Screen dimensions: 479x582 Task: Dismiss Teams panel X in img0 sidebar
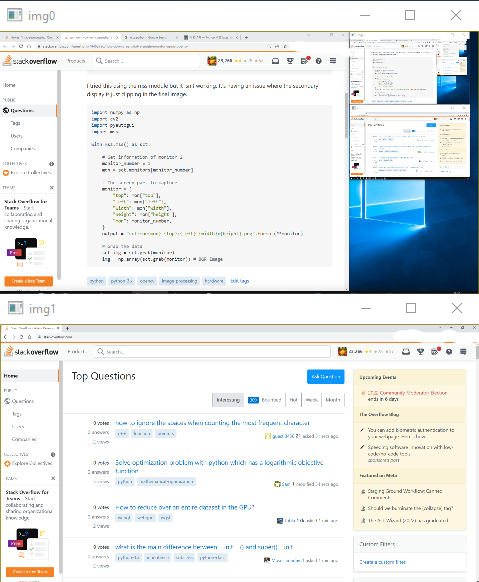tap(52, 187)
